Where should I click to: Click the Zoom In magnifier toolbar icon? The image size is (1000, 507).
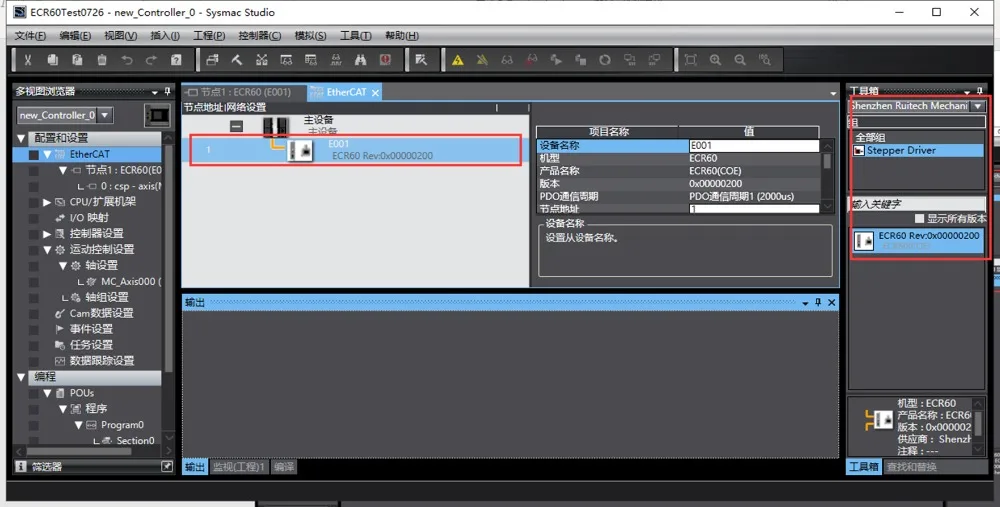[x=716, y=60]
